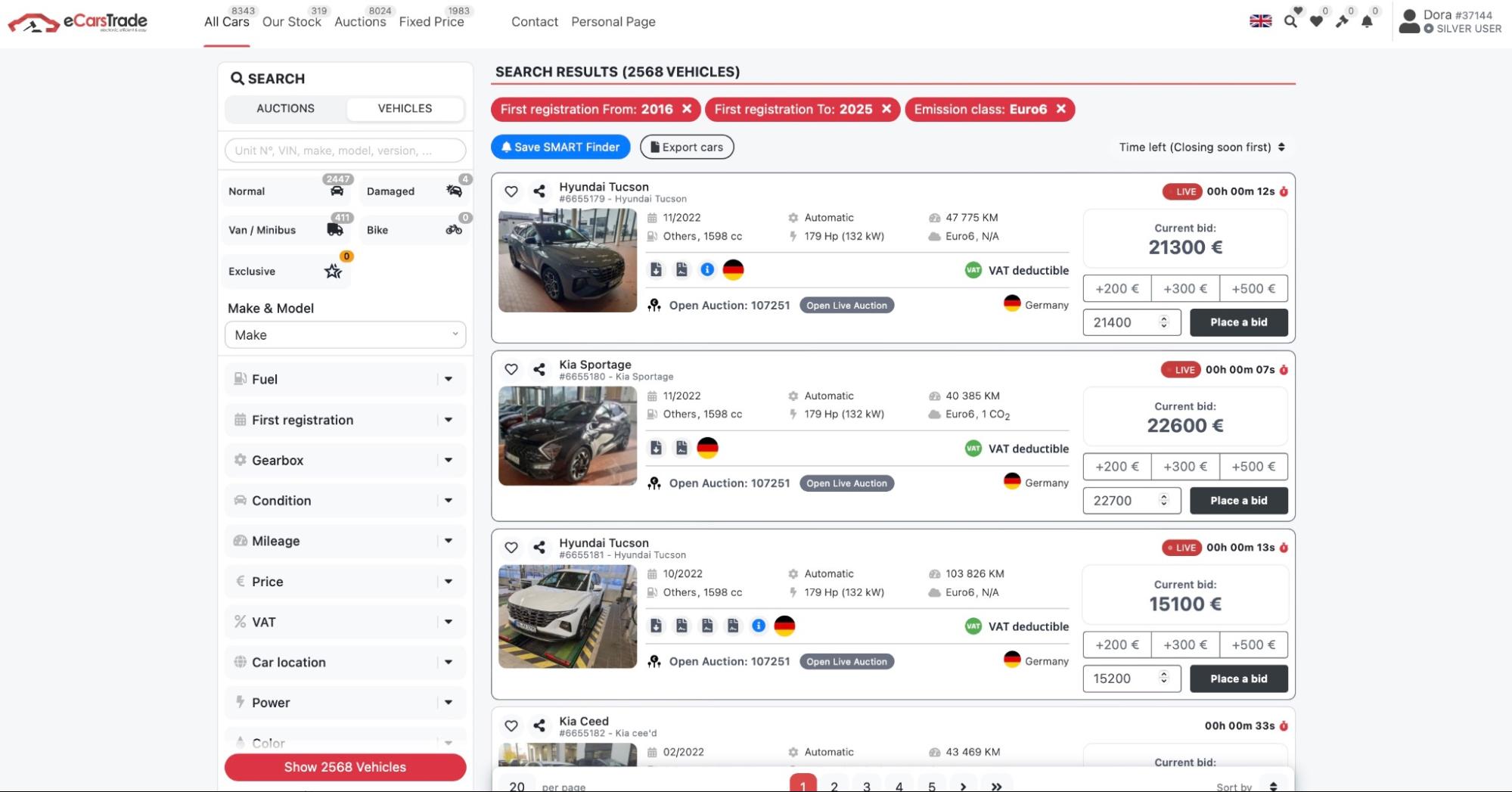Viewport: 1512px width, 792px height.
Task: Share the first Hyundai Tucson listing
Action: (539, 191)
